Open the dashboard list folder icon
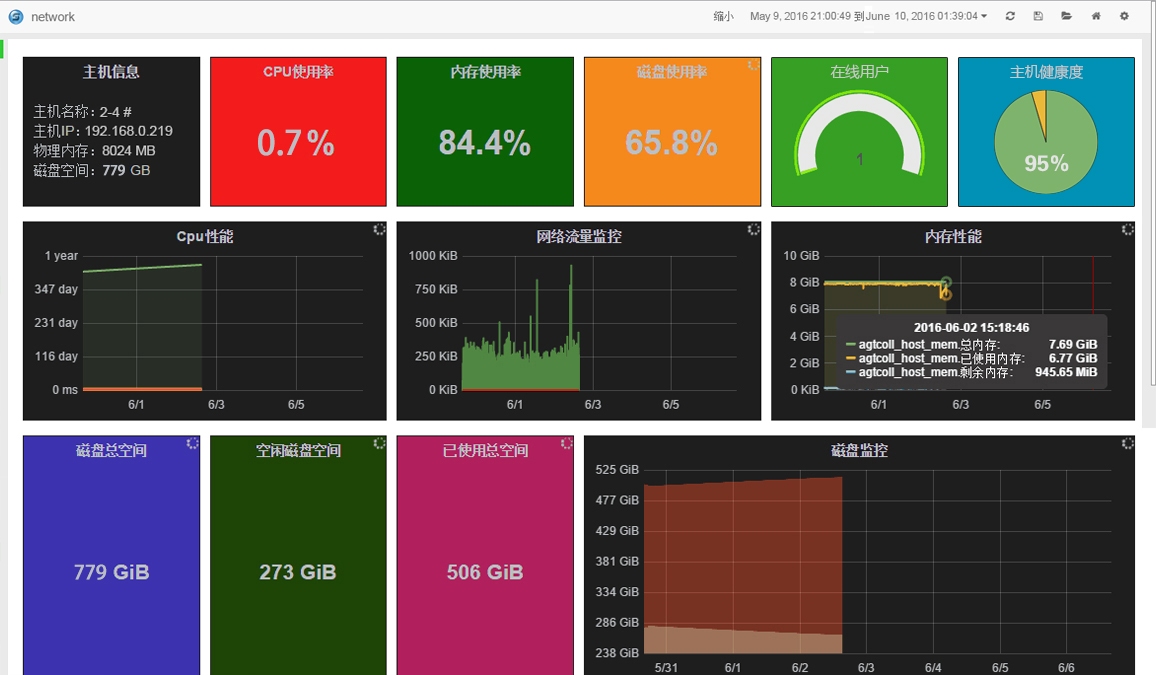Viewport: 1156px width, 675px height. tap(1067, 16)
